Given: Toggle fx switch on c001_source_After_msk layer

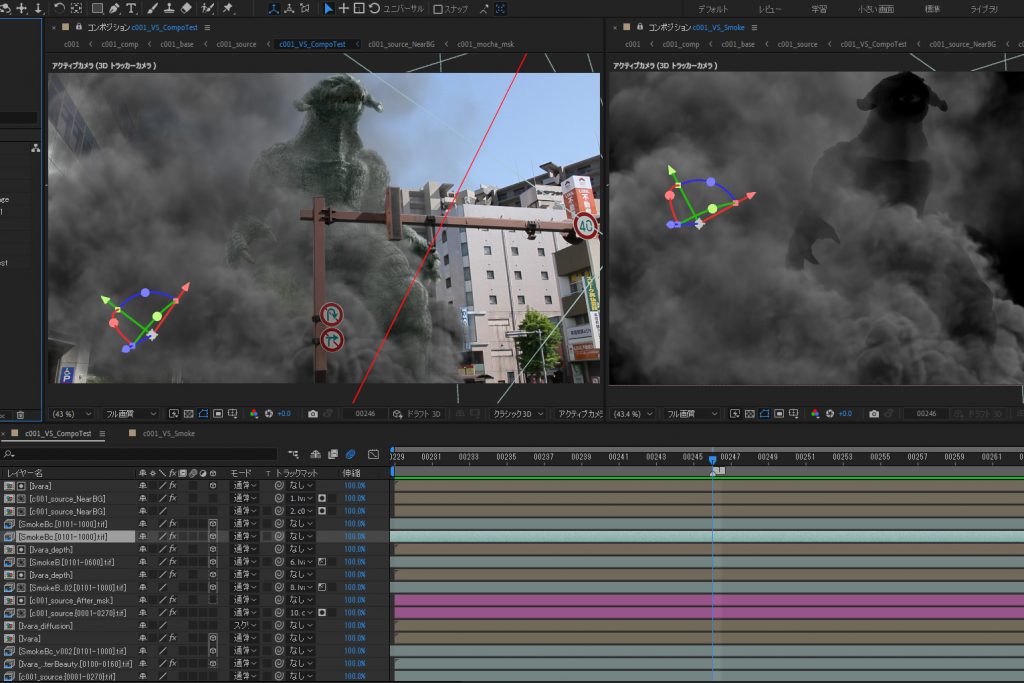Looking at the screenshot, I should [172, 600].
